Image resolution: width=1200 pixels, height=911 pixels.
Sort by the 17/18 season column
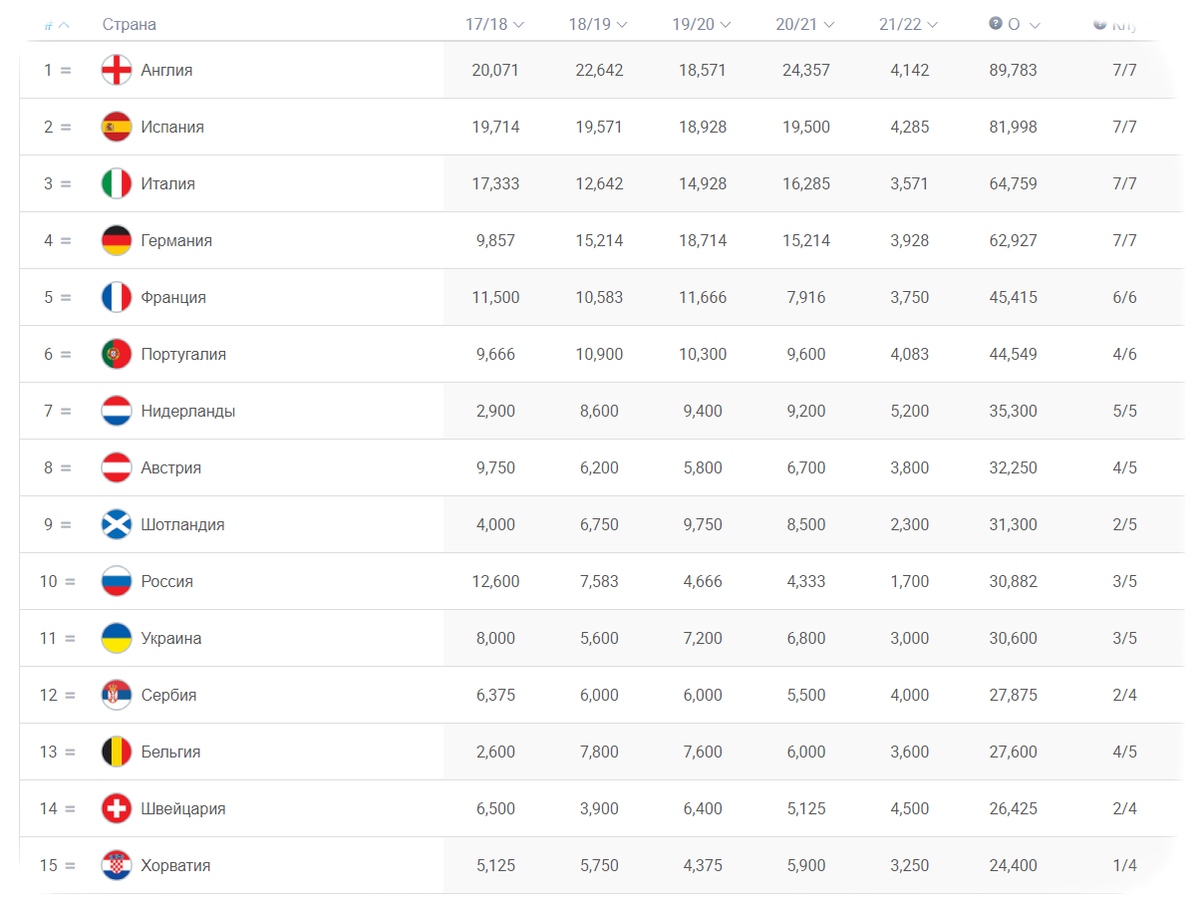click(x=495, y=24)
